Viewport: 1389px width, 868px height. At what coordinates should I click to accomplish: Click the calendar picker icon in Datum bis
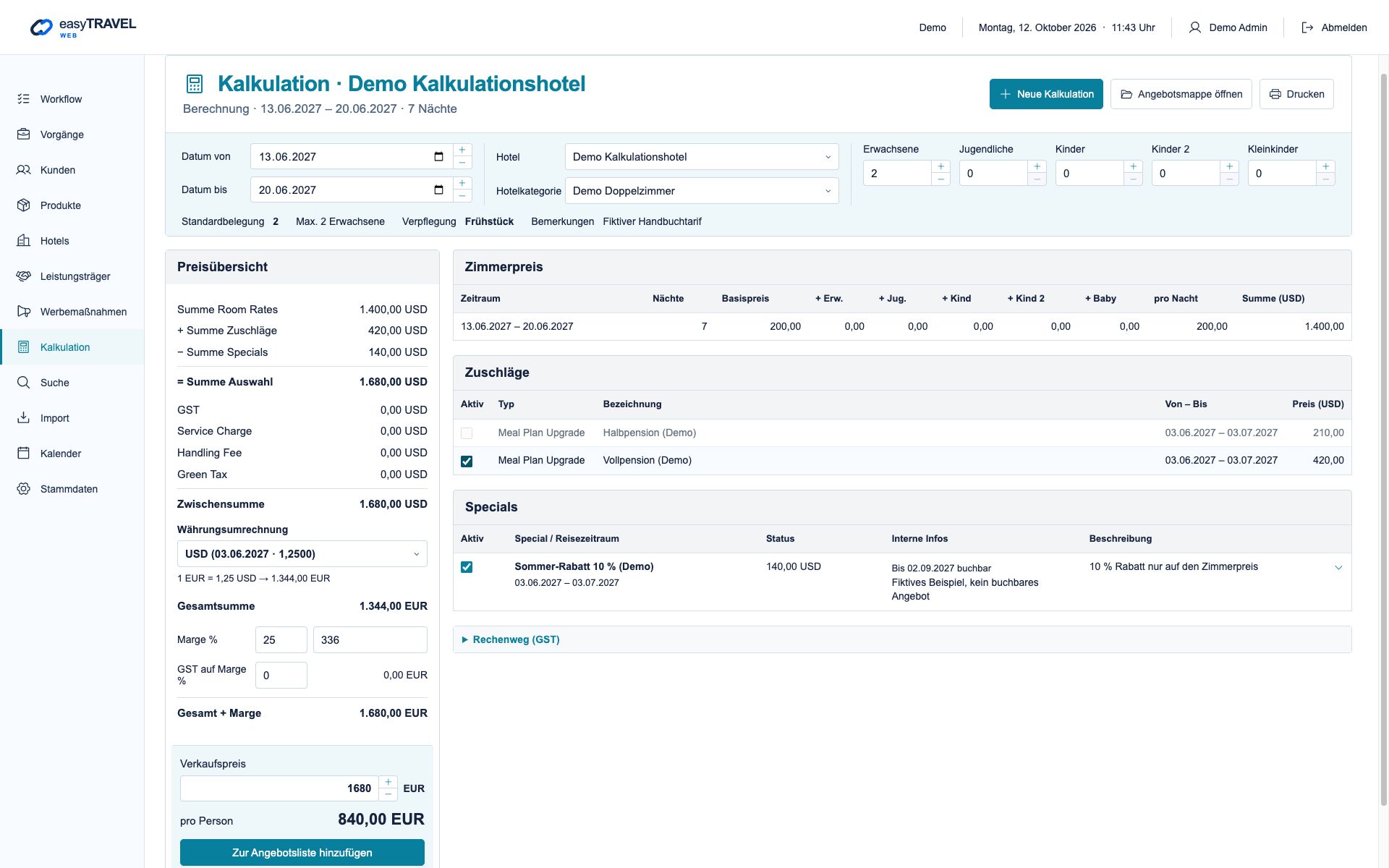pyautogui.click(x=438, y=190)
